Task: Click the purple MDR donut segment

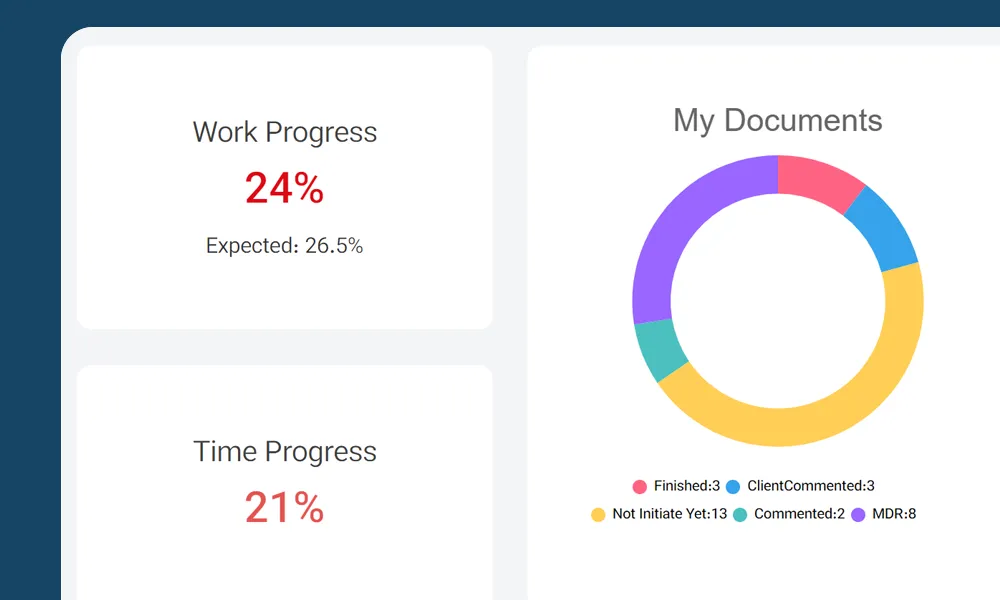Action: [x=680, y=230]
